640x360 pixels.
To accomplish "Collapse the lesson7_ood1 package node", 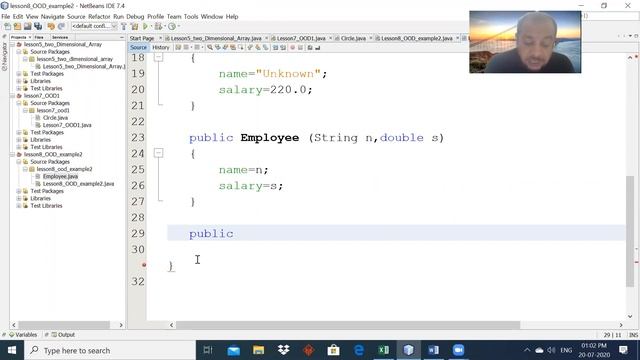I will 25,111.
